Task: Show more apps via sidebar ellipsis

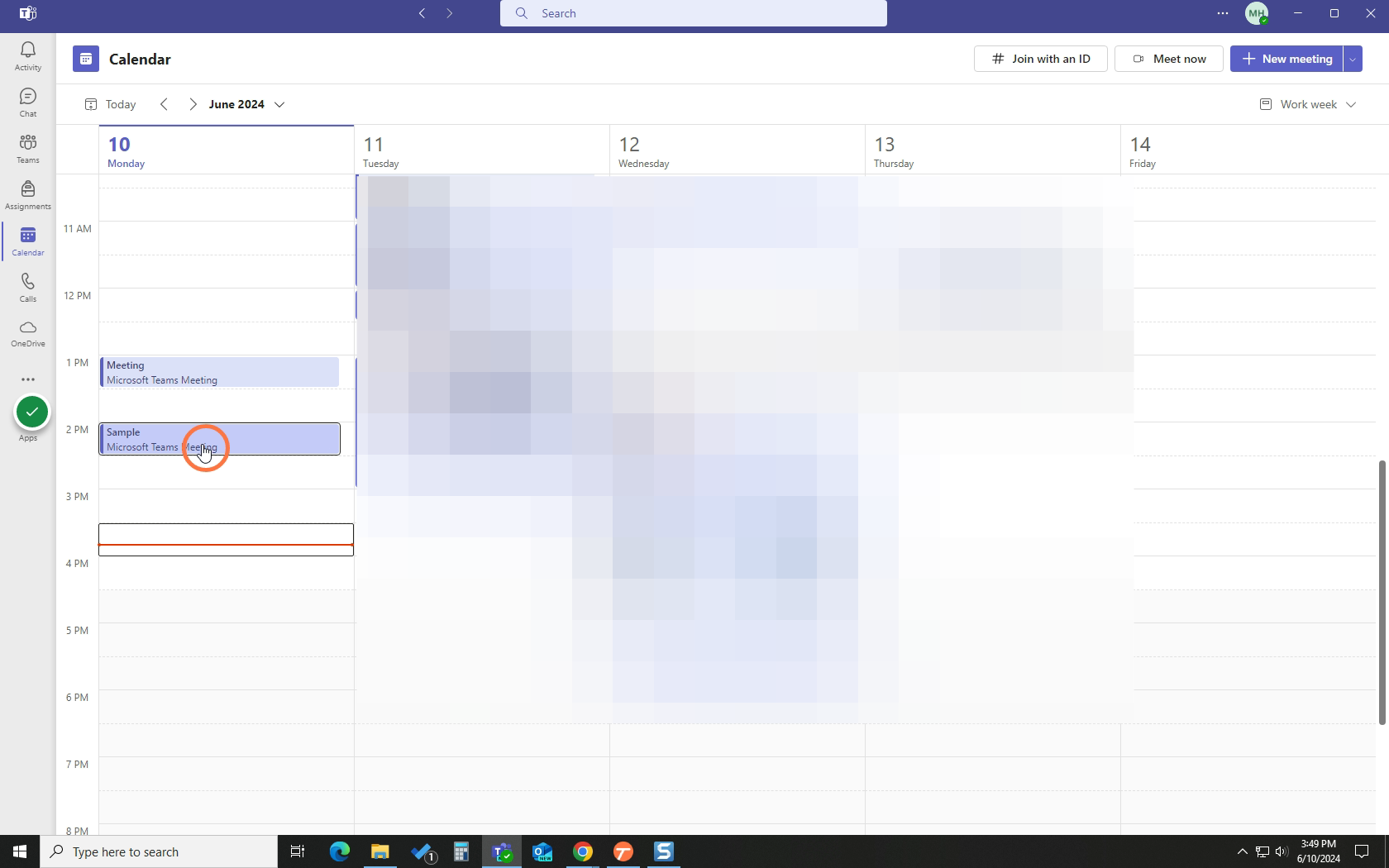Action: tap(27, 379)
